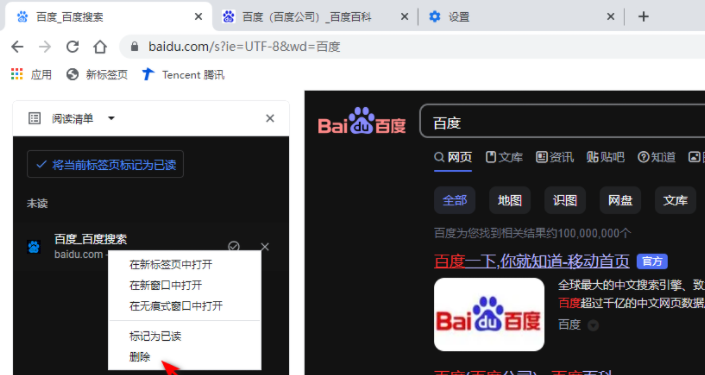This screenshot has width=705, height=375.
Task: Focus the Baidu search box containing 百度
Action: tap(562, 122)
